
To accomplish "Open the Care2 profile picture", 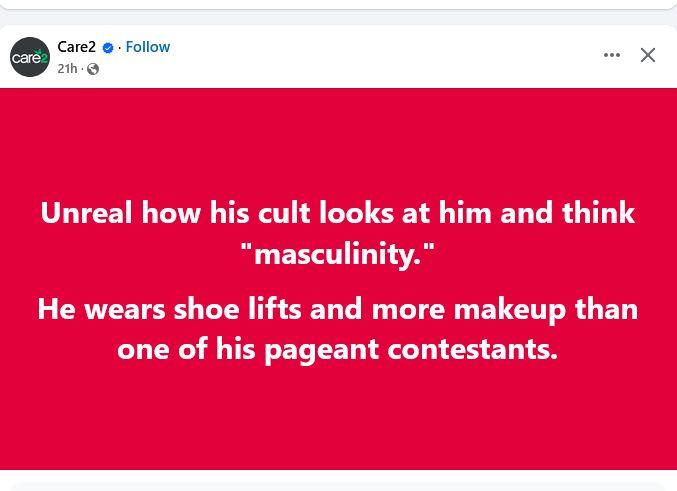I will [x=30, y=57].
